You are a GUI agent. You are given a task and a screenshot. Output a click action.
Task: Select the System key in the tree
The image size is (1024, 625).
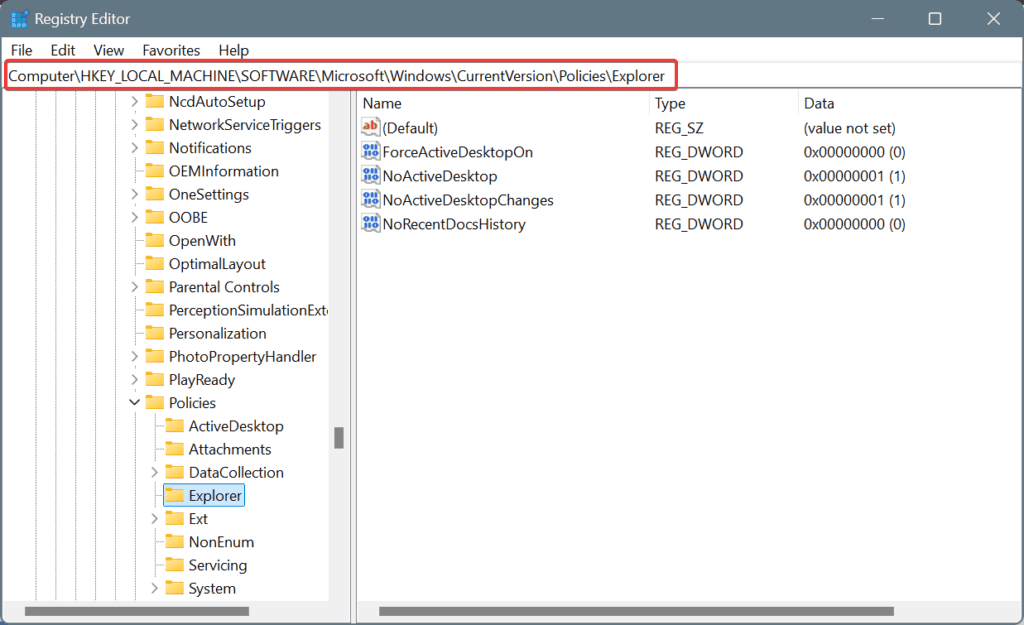coord(212,588)
